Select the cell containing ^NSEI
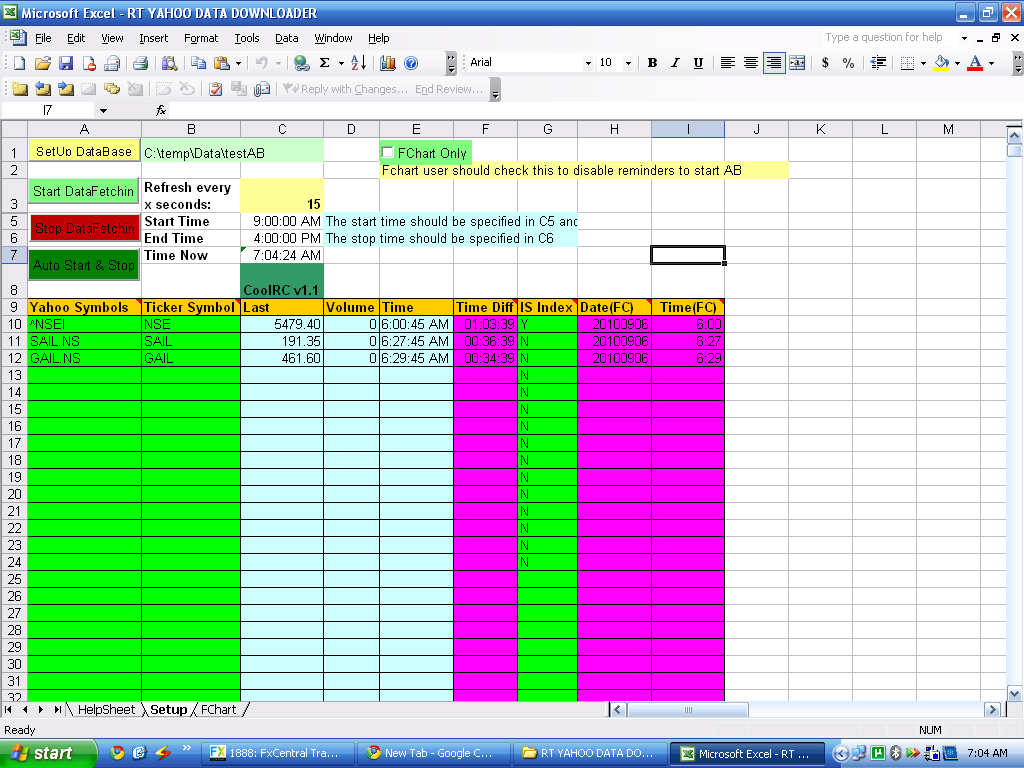This screenshot has width=1024, height=768. coord(84,324)
